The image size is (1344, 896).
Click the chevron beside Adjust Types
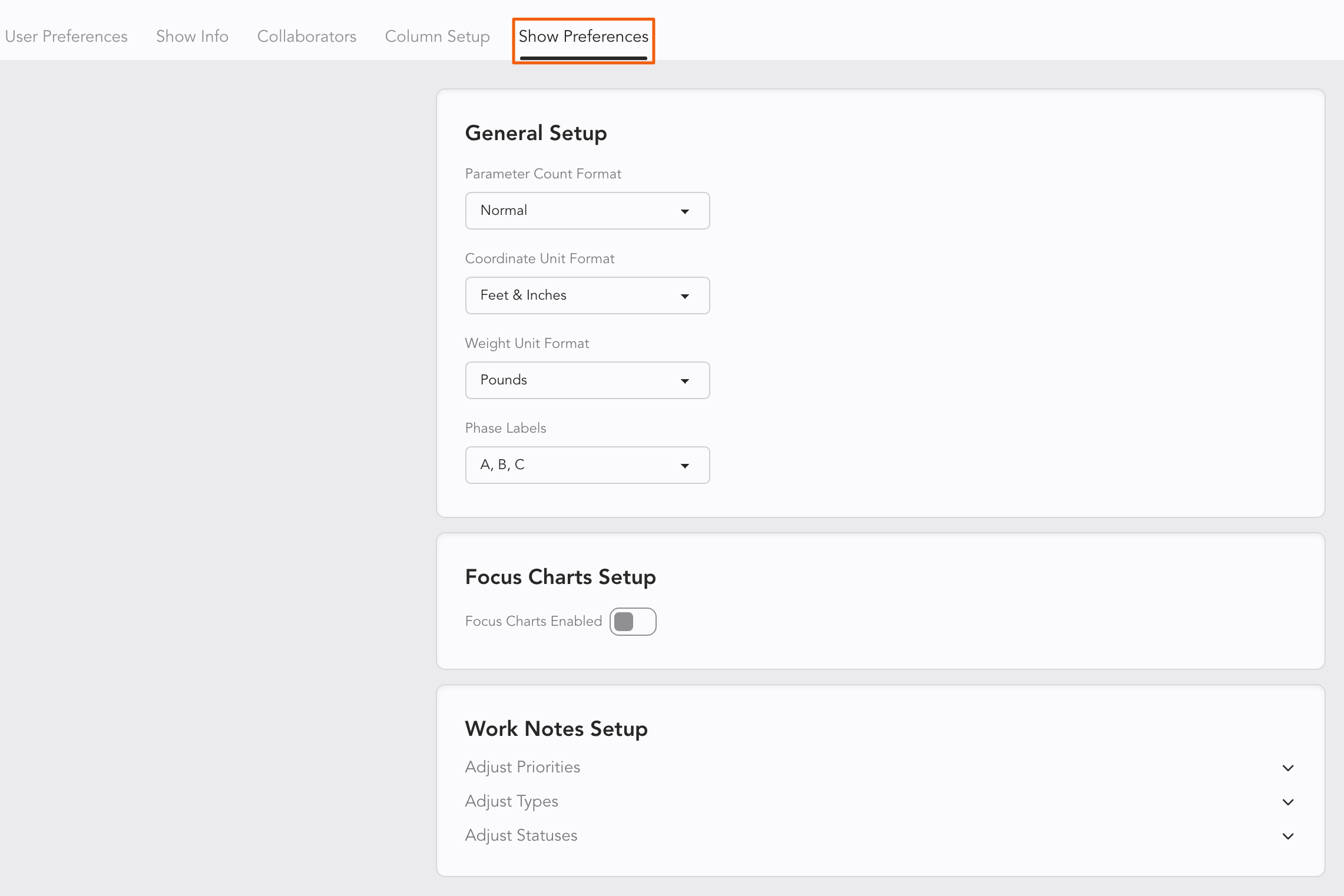click(1287, 802)
